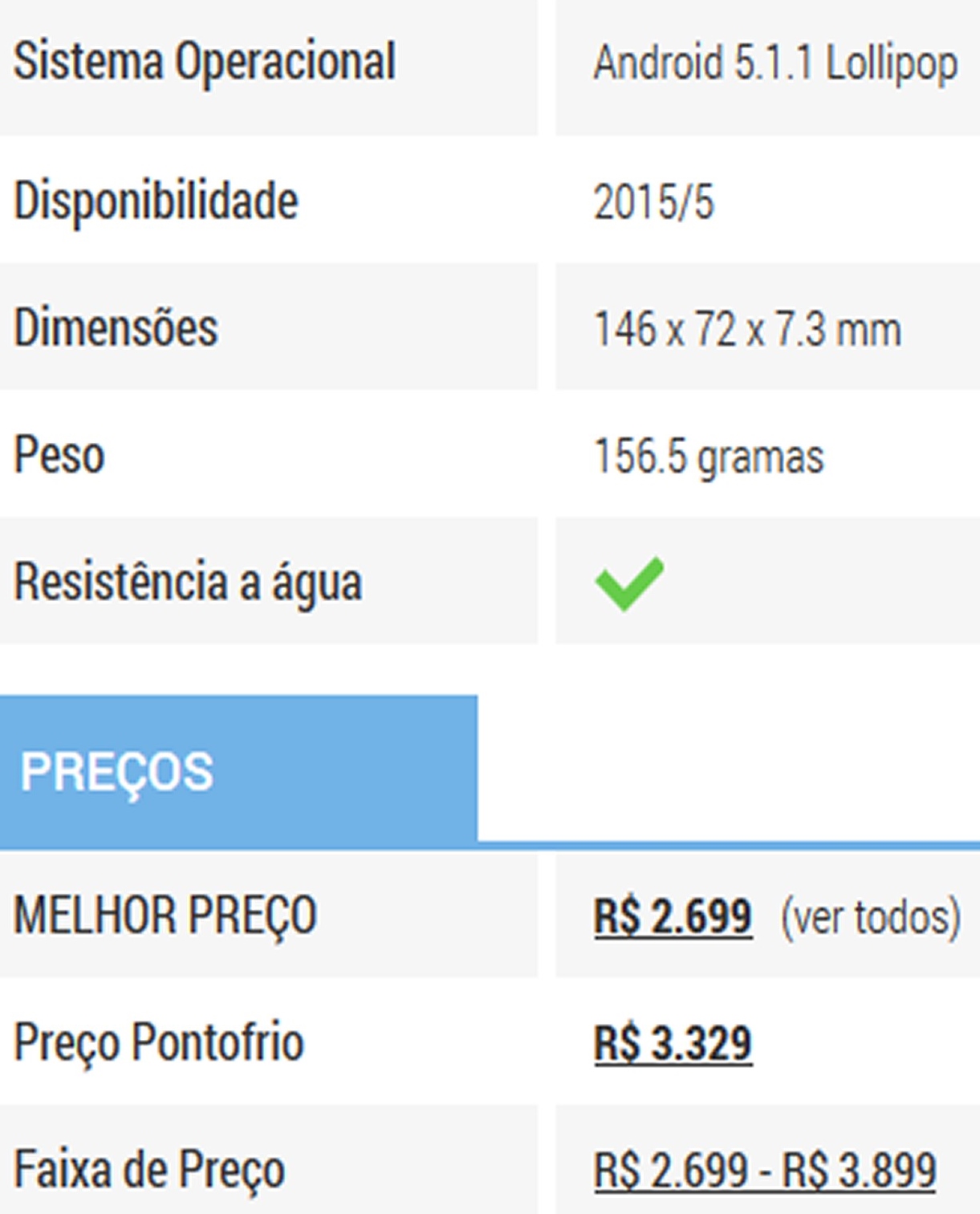This screenshot has height=1214, width=980.
Task: Click the Dimensões row label
Action: 116,328
